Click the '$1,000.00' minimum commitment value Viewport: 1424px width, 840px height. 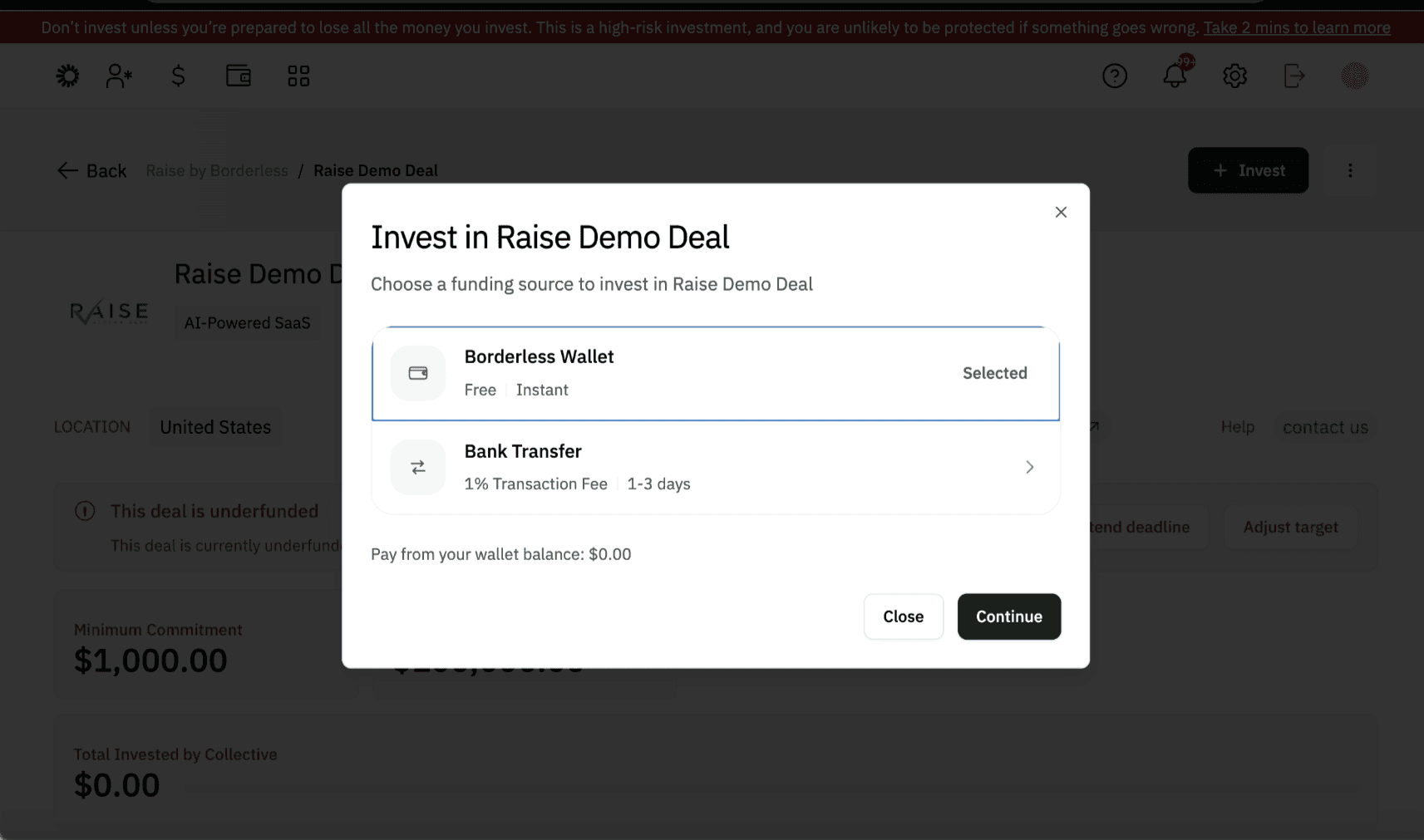[150, 661]
